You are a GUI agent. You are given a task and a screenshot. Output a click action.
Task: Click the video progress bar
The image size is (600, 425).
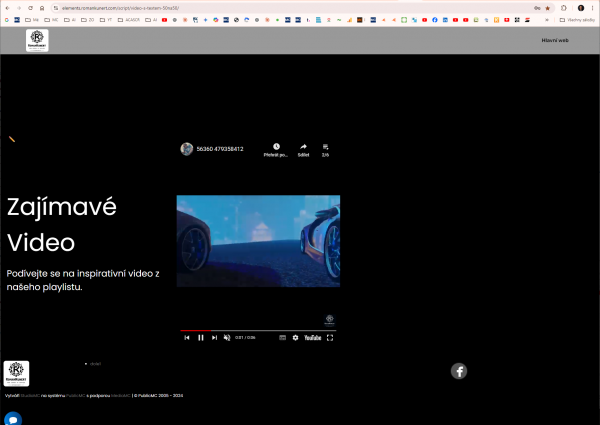(x=258, y=330)
